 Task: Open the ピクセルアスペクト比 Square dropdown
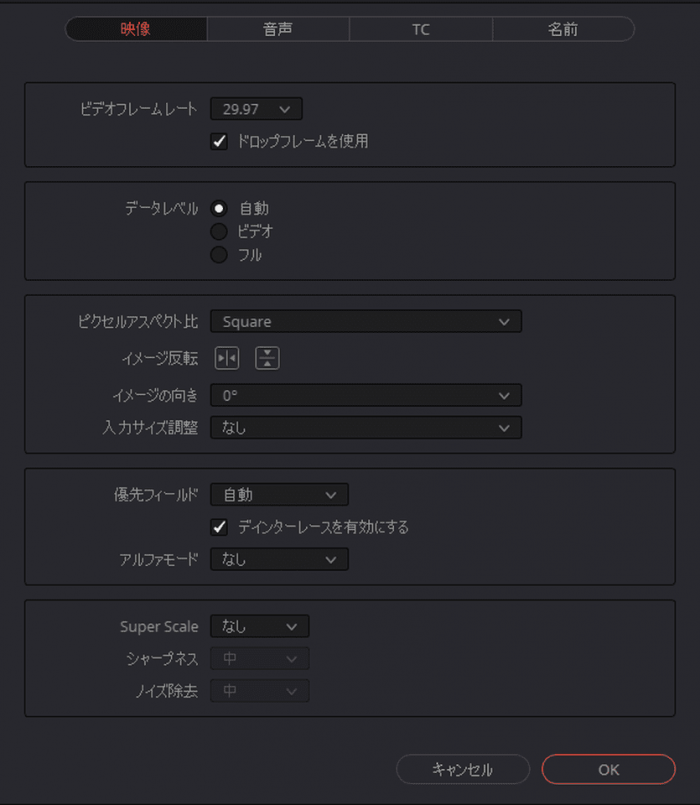coord(366,321)
